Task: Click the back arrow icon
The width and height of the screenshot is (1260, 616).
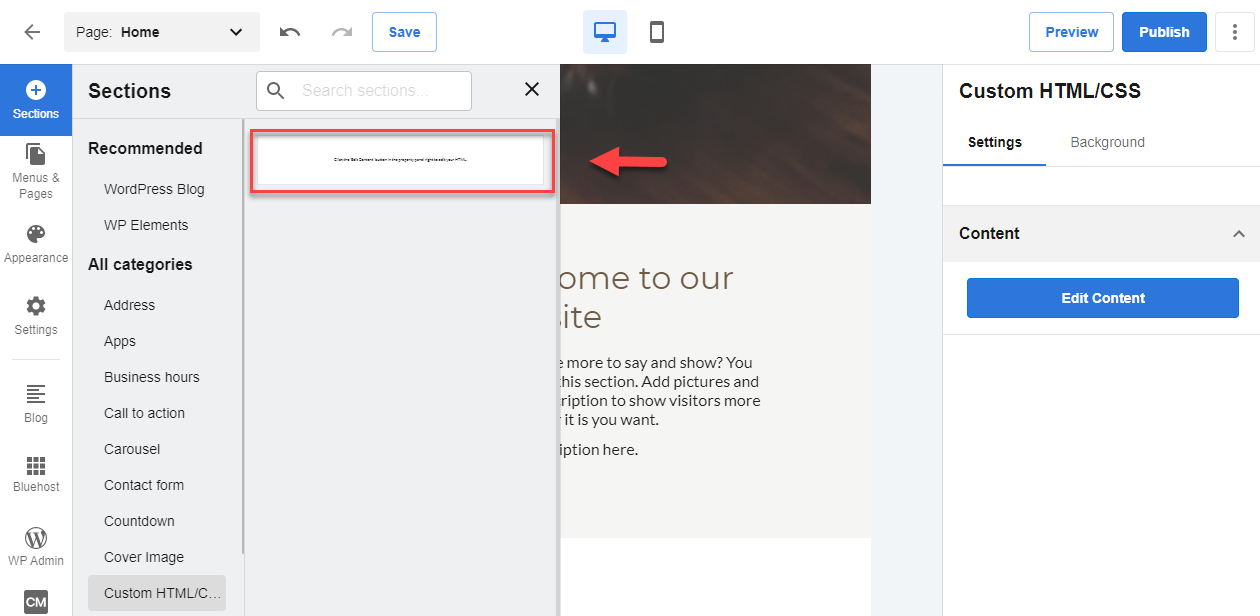Action: click(32, 32)
